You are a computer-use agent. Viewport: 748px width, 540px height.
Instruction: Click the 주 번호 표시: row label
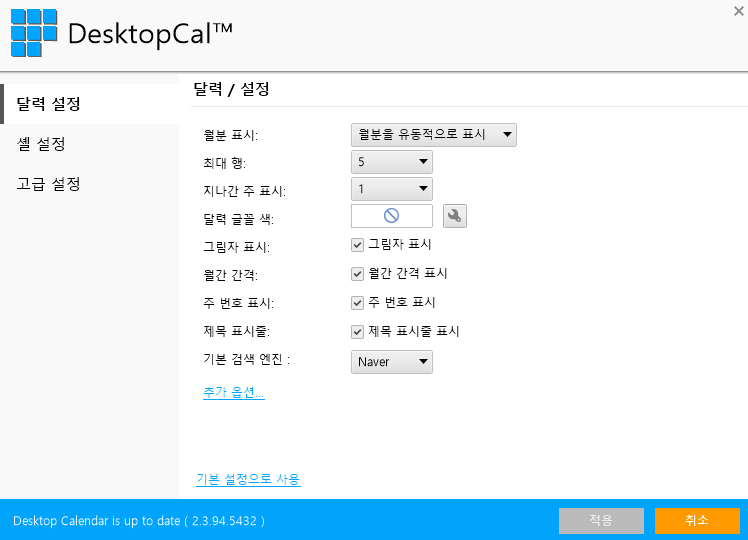(x=239, y=303)
